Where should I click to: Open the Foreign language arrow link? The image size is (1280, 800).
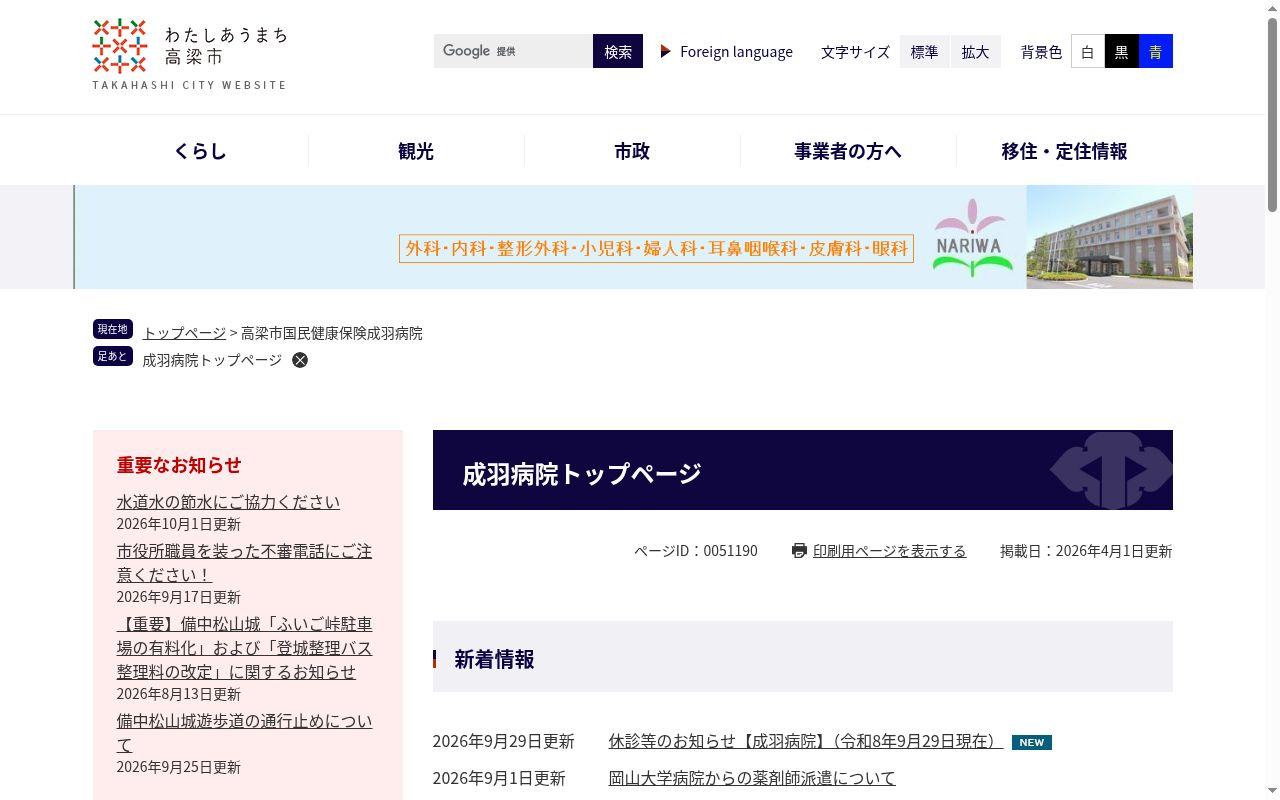coord(727,51)
